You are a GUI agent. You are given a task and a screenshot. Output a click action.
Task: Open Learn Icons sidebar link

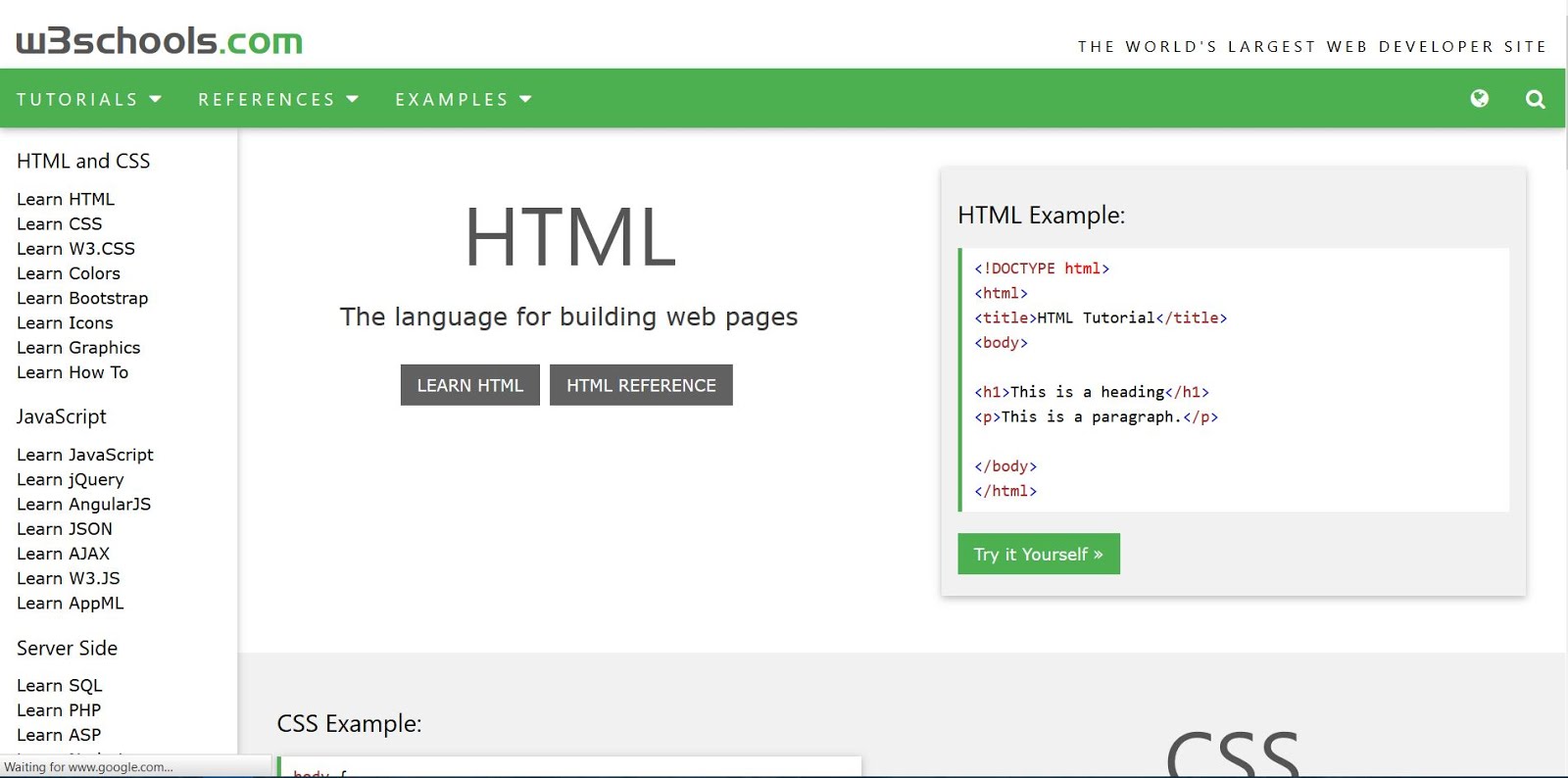[65, 322]
